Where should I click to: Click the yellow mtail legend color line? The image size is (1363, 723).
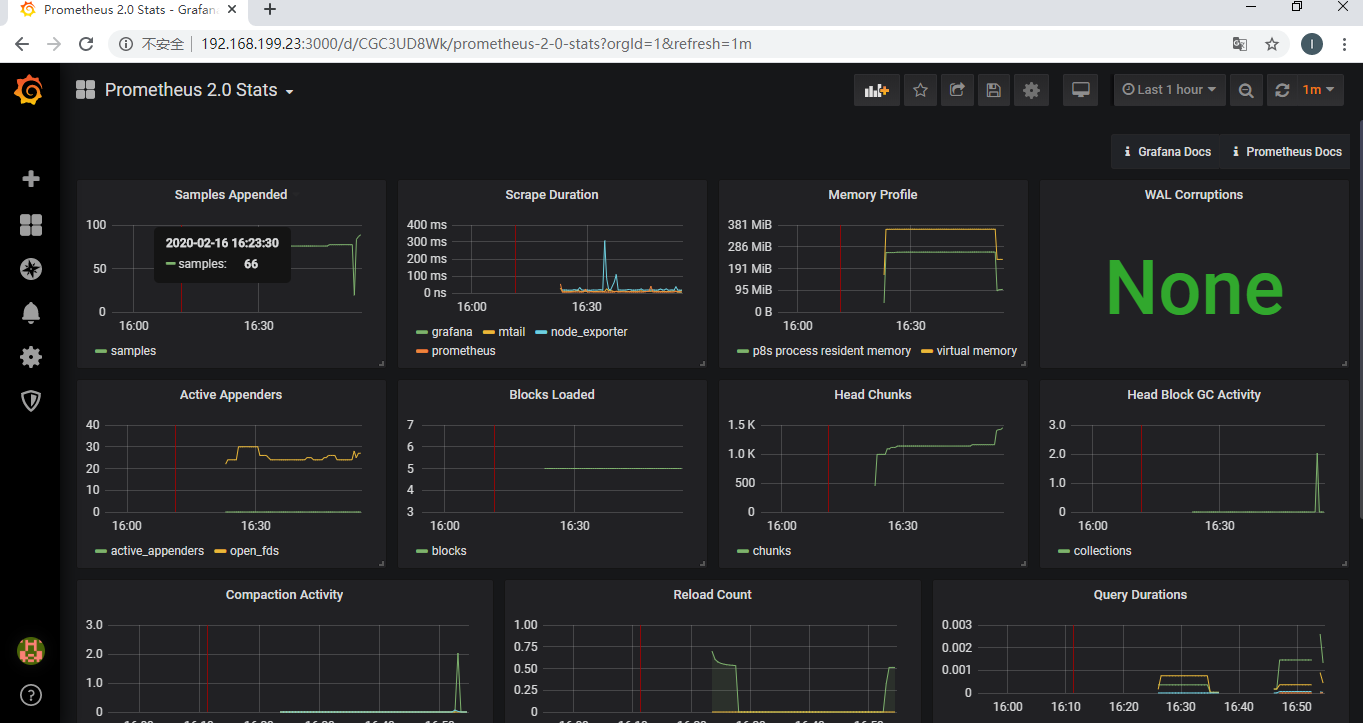tap(489, 332)
